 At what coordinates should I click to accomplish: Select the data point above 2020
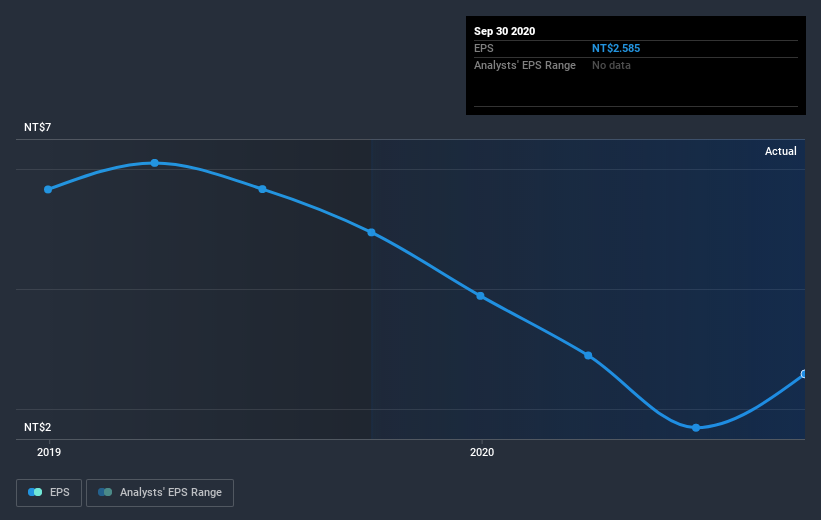tap(480, 296)
